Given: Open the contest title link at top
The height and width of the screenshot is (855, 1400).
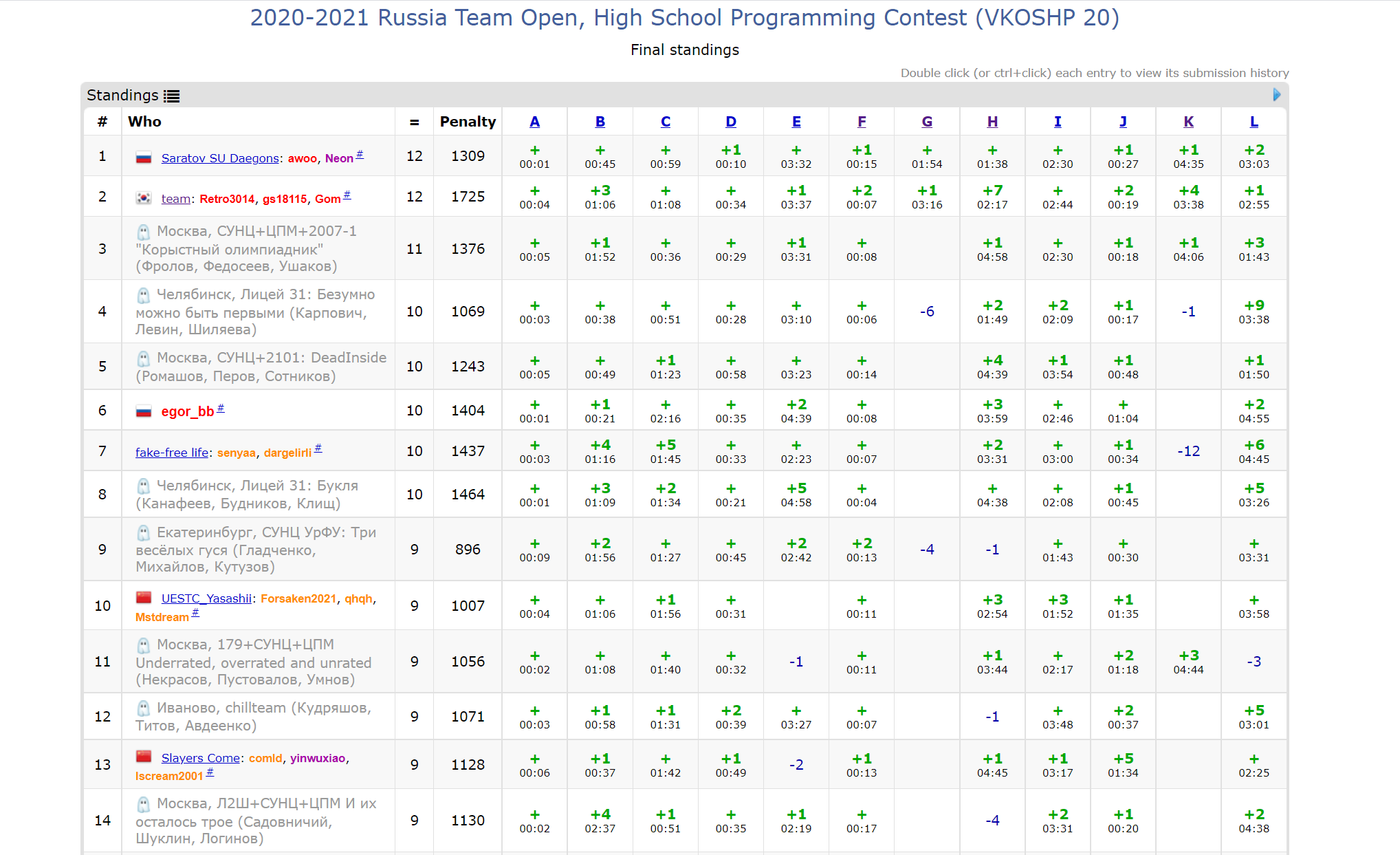Looking at the screenshot, I should (x=684, y=17).
